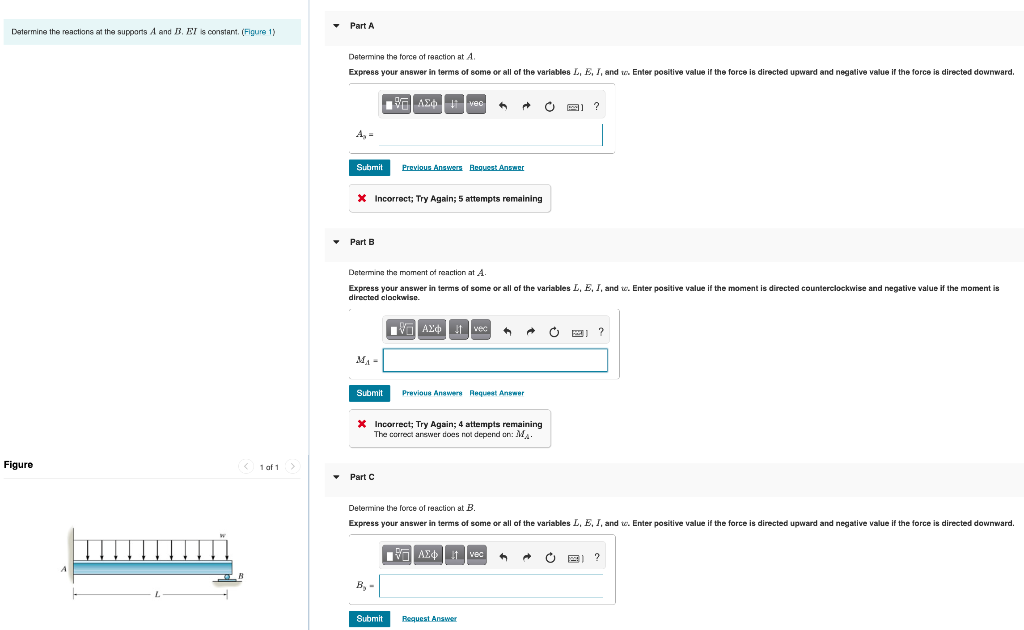Open Previous Answers link in Part A
1024x630 pixels.
(432, 168)
